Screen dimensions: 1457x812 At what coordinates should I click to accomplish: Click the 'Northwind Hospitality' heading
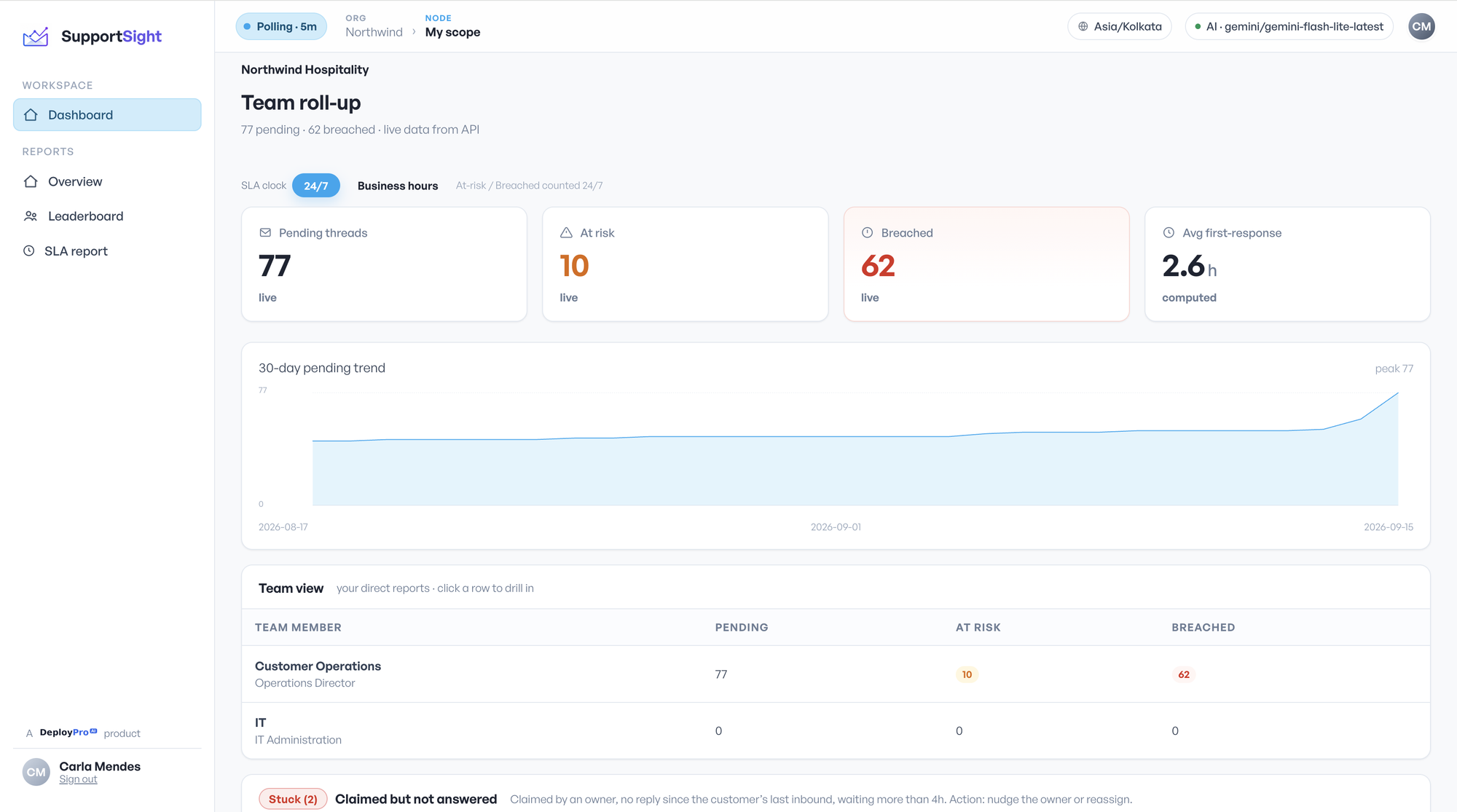[x=305, y=70]
